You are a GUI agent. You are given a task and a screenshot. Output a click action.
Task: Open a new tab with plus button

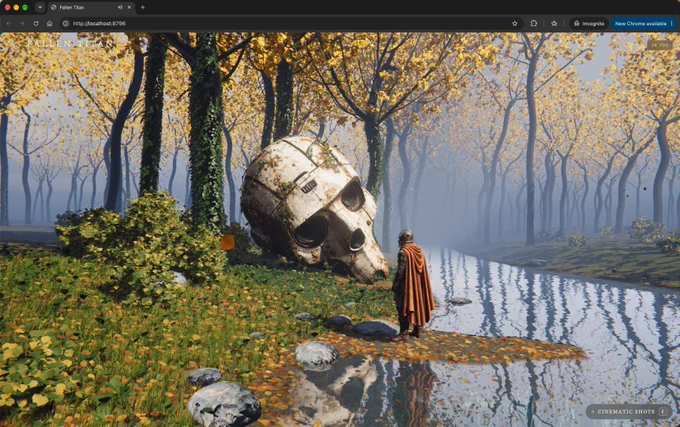[x=143, y=7]
